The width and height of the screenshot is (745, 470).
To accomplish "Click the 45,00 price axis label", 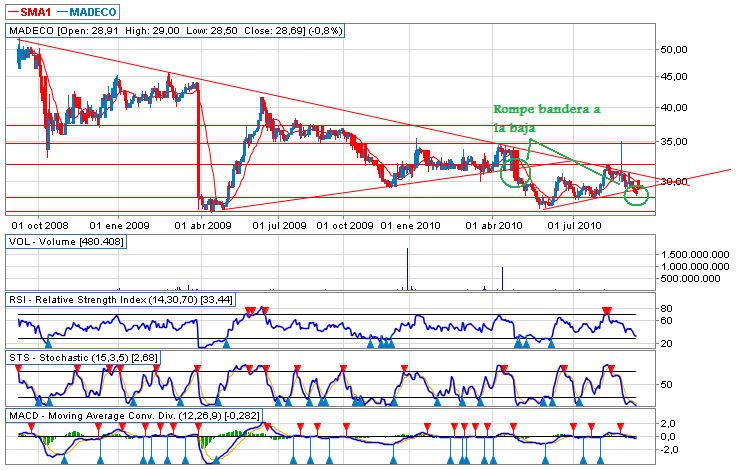I will pos(674,77).
